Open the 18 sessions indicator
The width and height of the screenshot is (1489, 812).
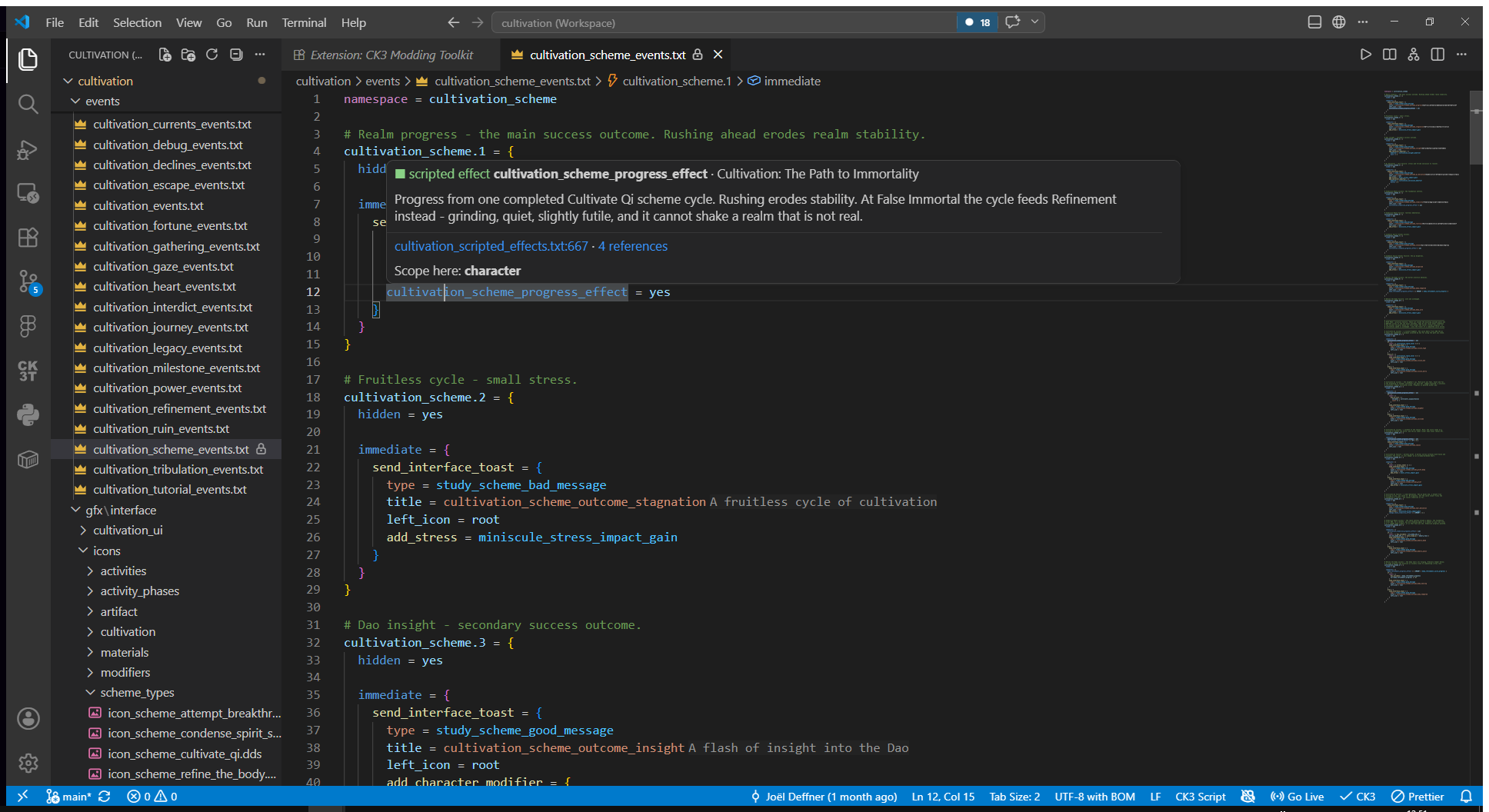[978, 22]
